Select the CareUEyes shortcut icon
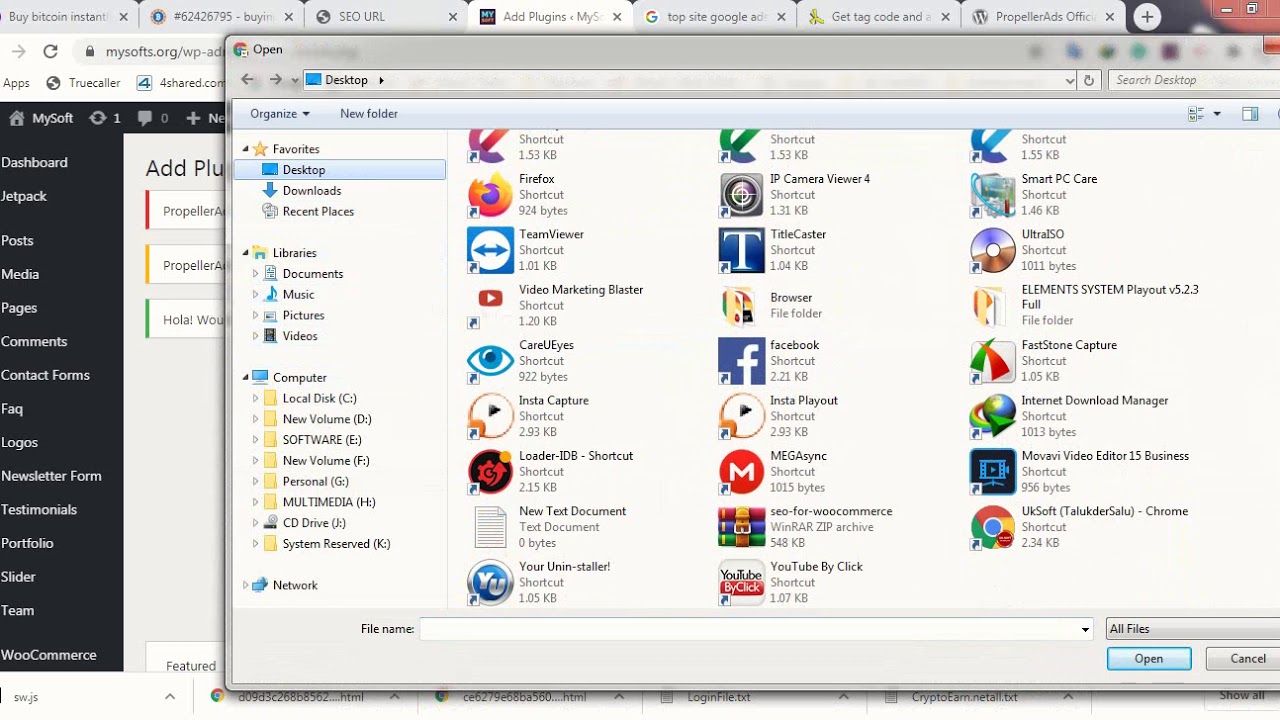 click(x=490, y=361)
